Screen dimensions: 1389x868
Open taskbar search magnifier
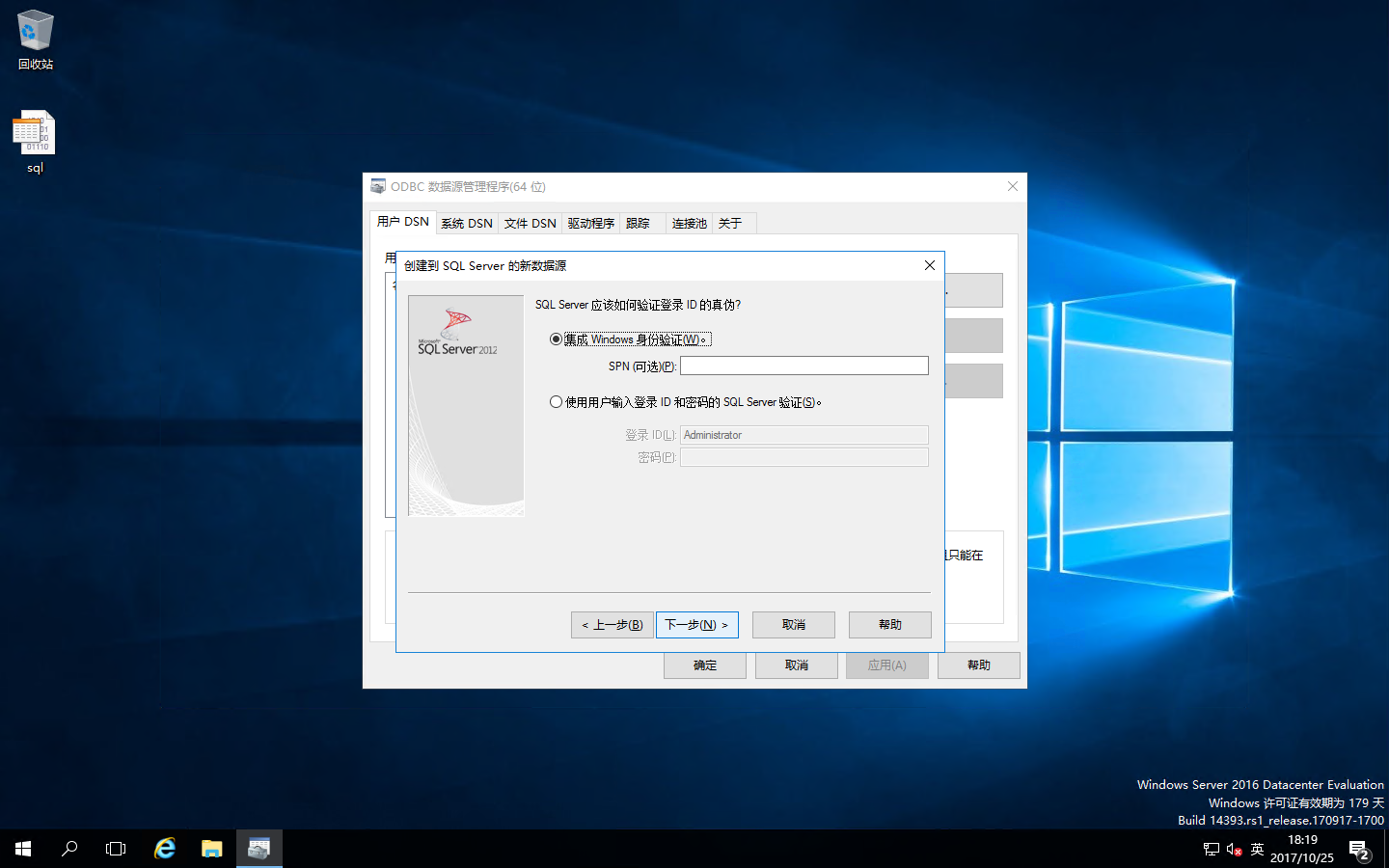pyautogui.click(x=69, y=849)
